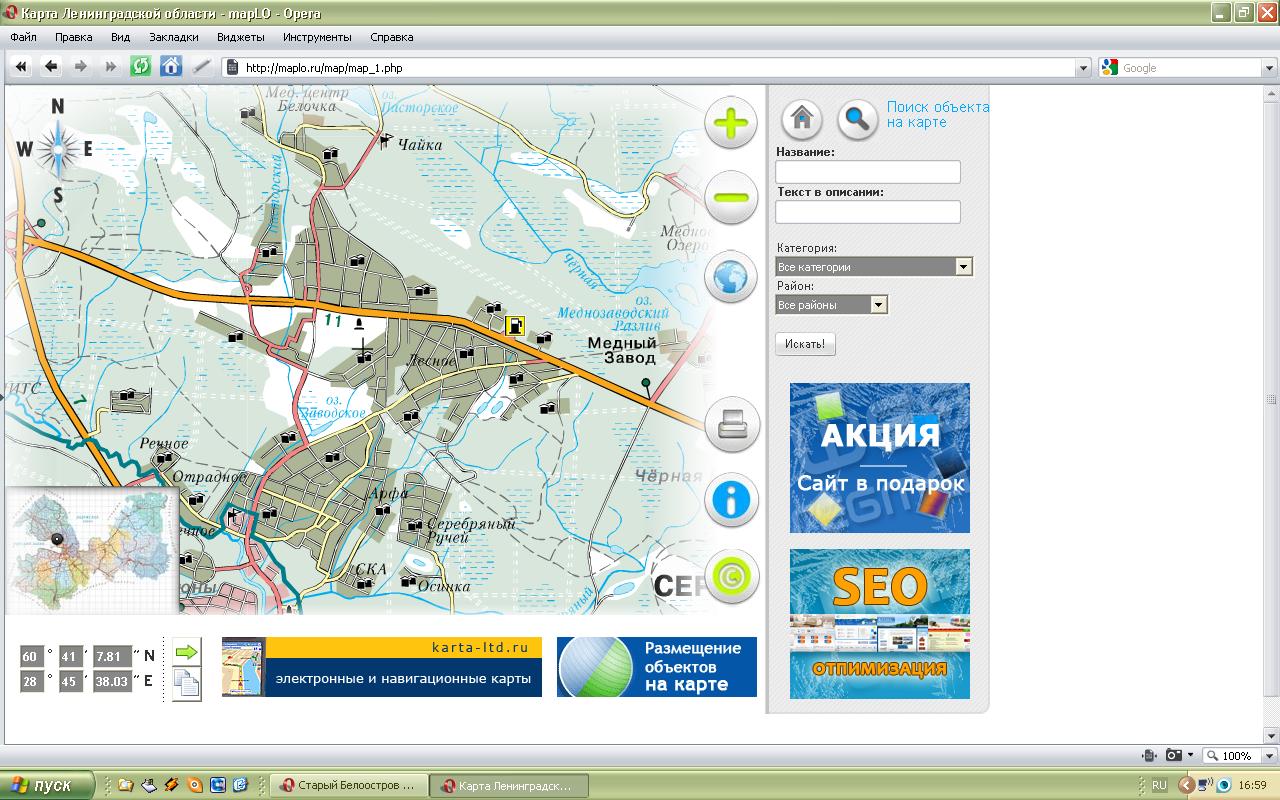1280x800 pixels.
Task: Switch to 'Старый Белоостров' taskbar window
Action: point(349,785)
